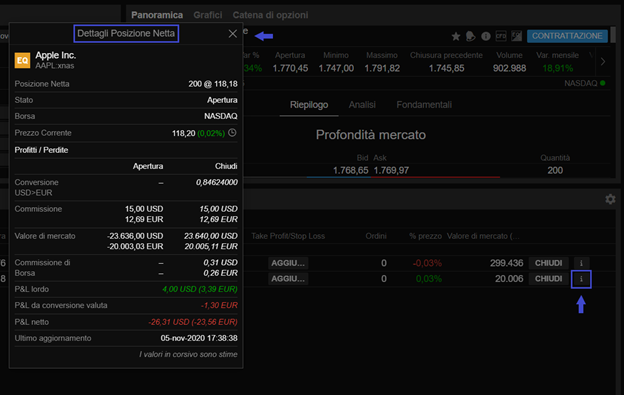Image resolution: width=624 pixels, height=395 pixels.
Task: Open the Fondamentali tab
Action: [424, 105]
